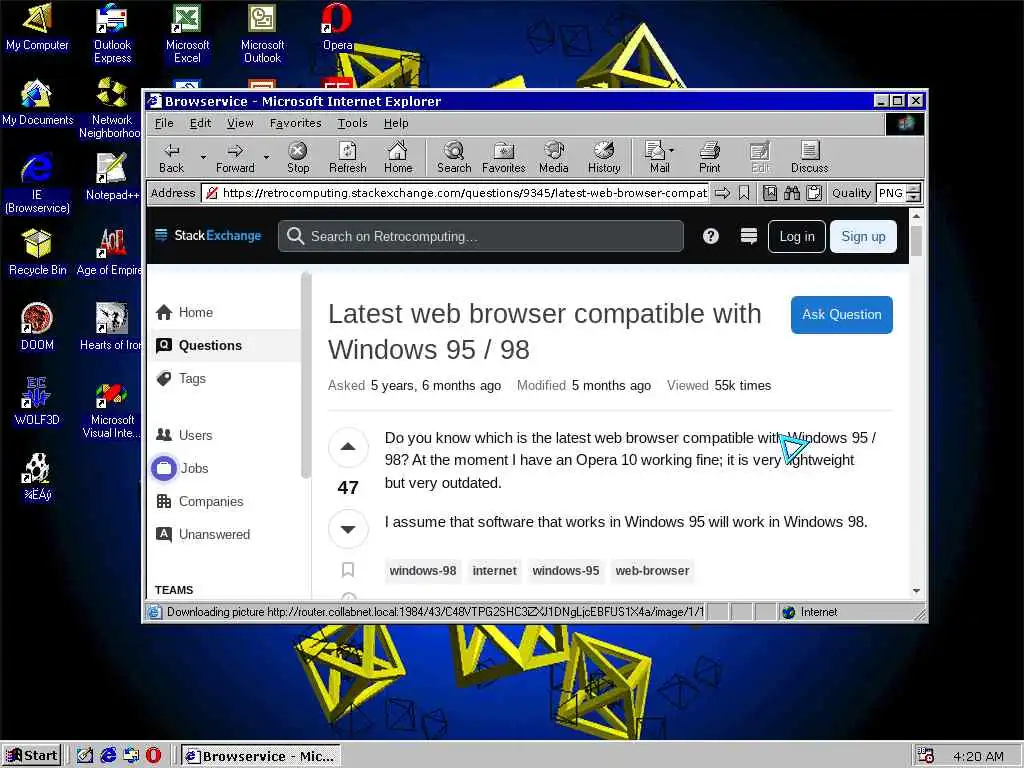The image size is (1024, 768).
Task: Print the page using the Print button
Action: pos(709,157)
